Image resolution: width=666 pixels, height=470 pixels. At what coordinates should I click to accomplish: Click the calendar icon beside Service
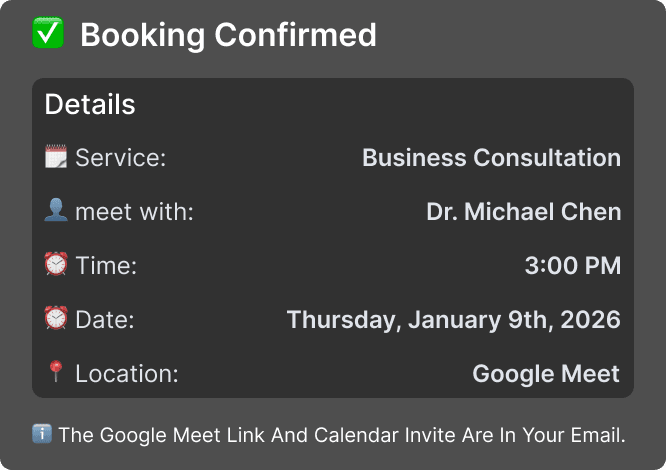56,157
